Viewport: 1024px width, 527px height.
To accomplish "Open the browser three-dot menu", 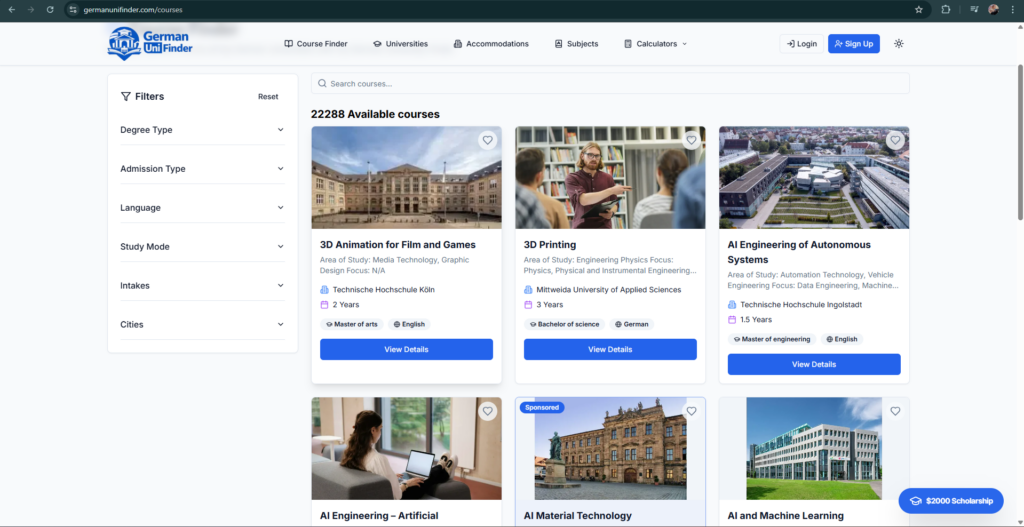I will coord(1012,10).
